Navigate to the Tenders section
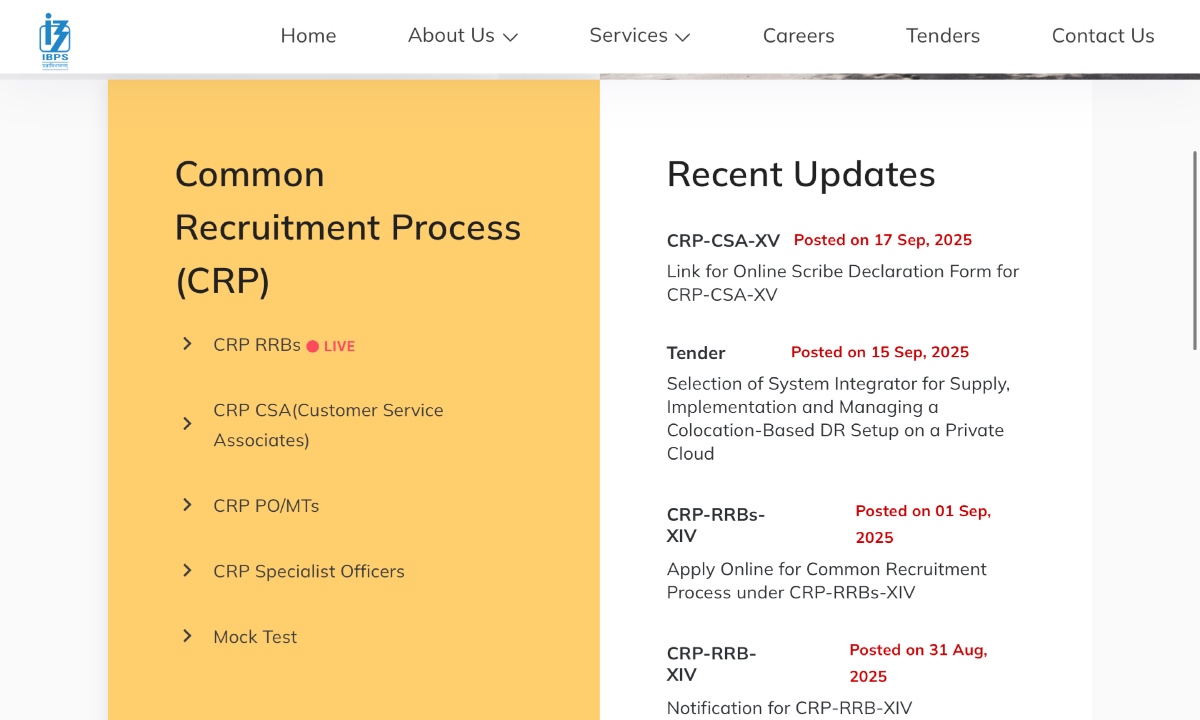 [x=942, y=35]
